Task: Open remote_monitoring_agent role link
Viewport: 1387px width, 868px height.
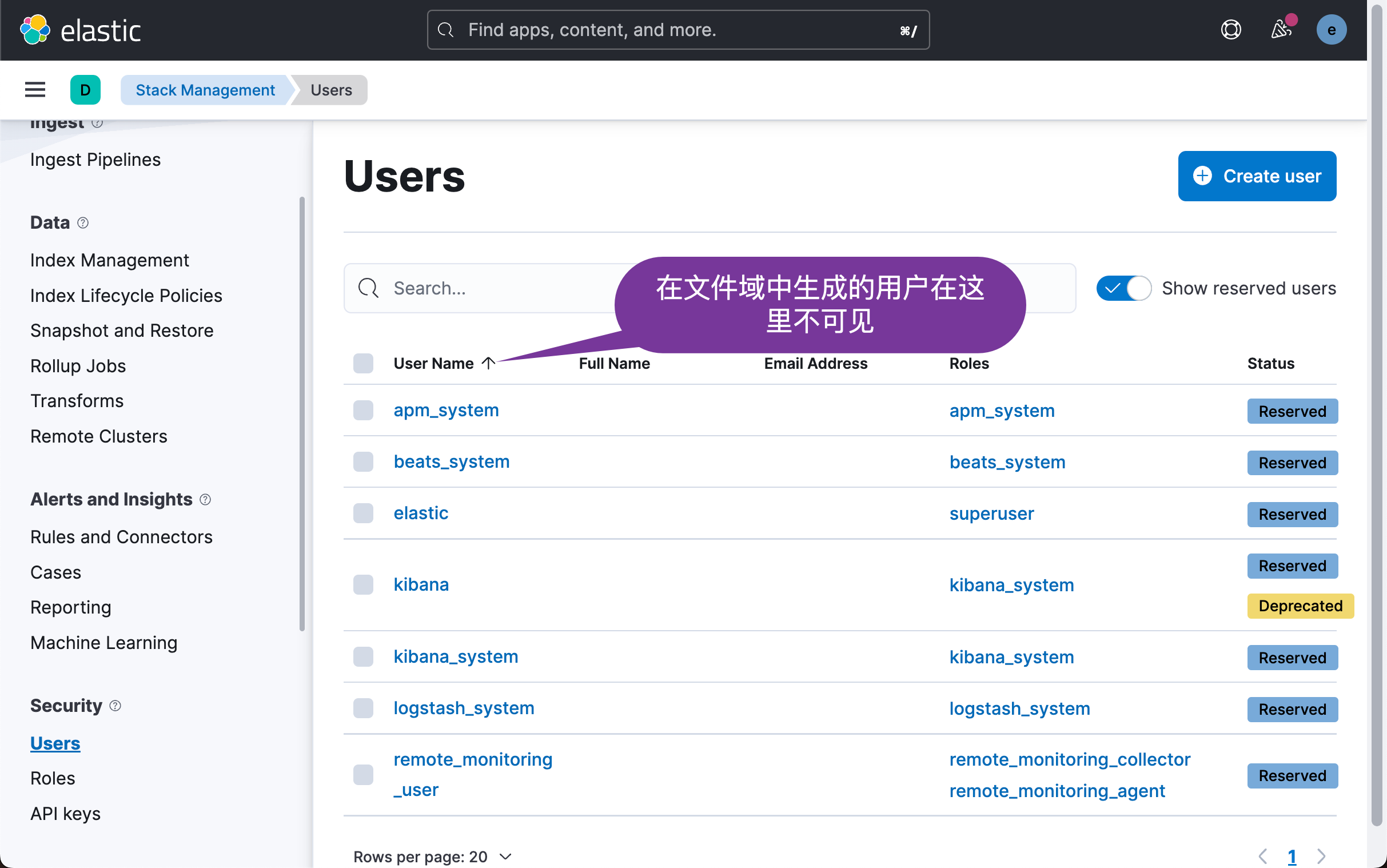Action: [1057, 791]
